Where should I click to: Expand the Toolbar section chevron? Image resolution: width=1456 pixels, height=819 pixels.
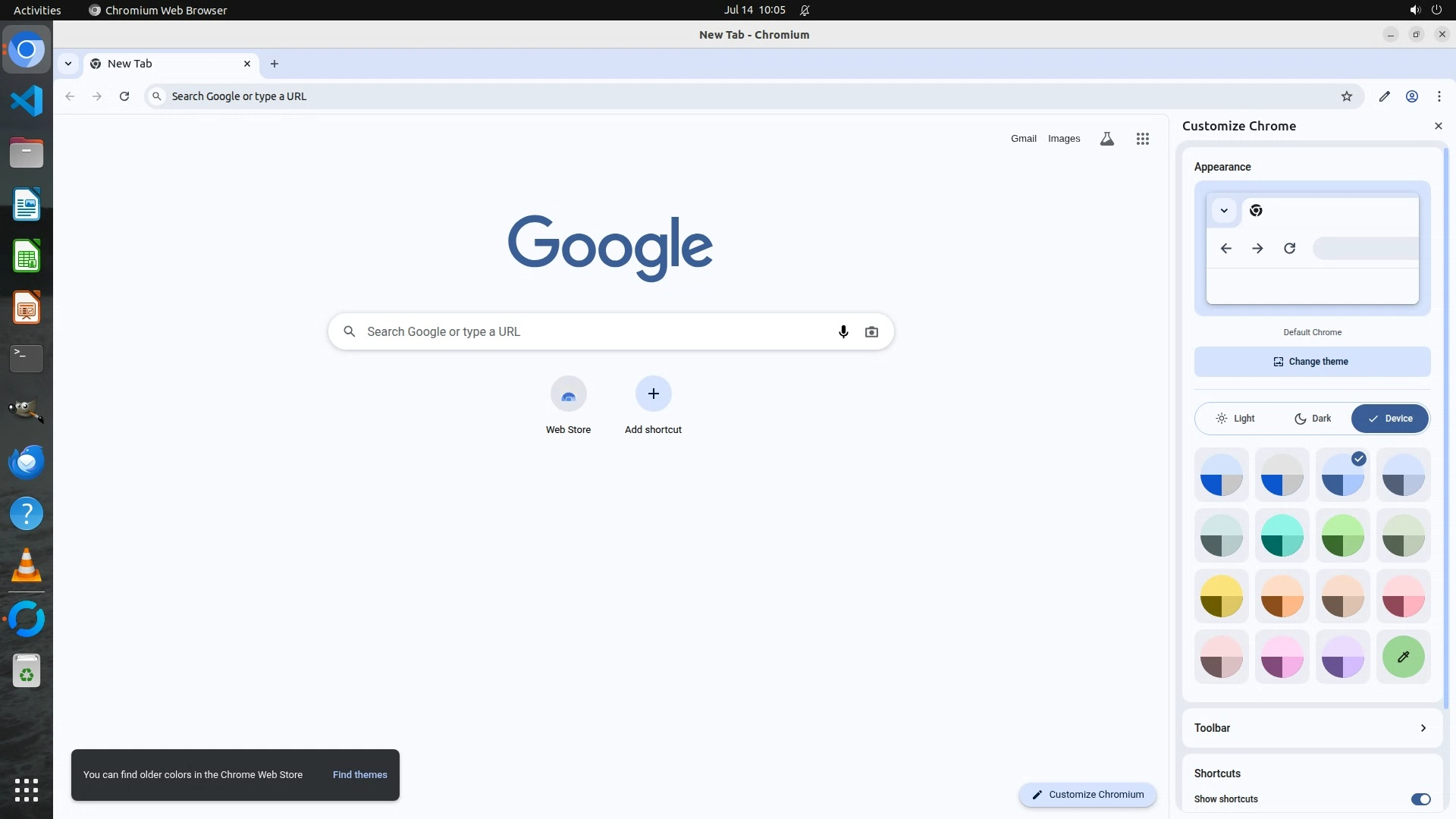click(x=1423, y=728)
